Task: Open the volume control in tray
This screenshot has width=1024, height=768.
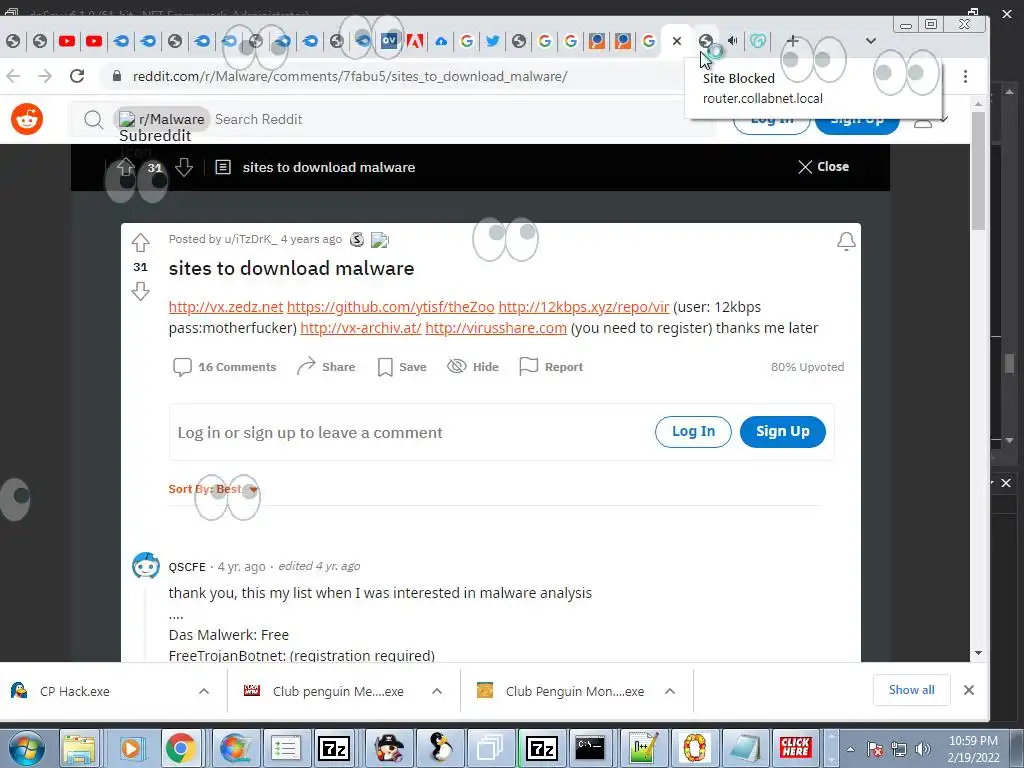Action: 922,749
